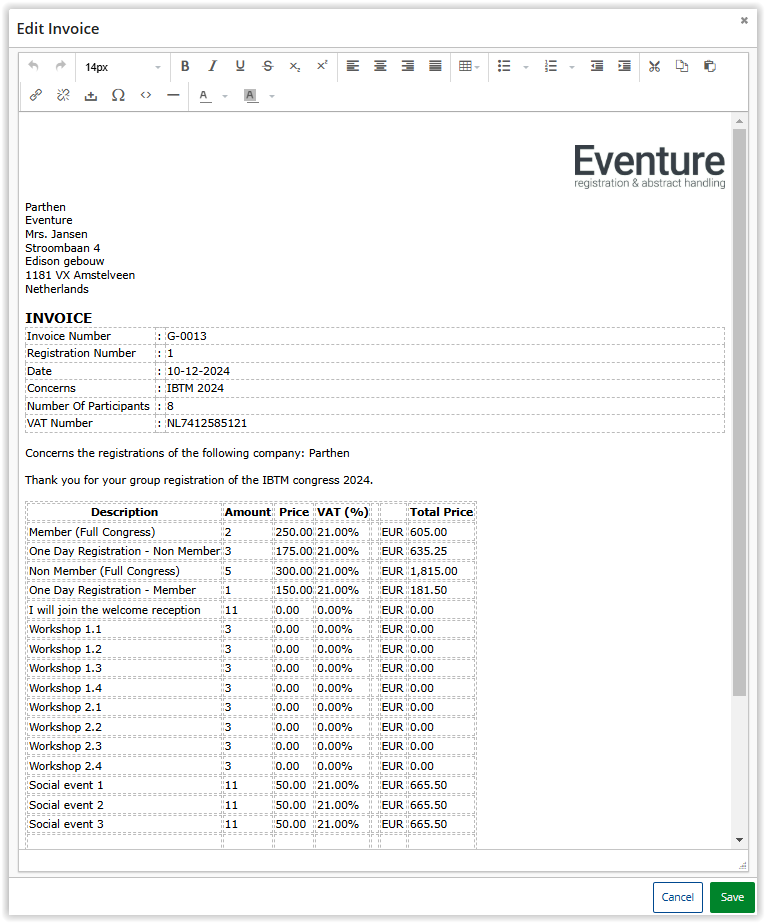Cut selected content

[654, 66]
